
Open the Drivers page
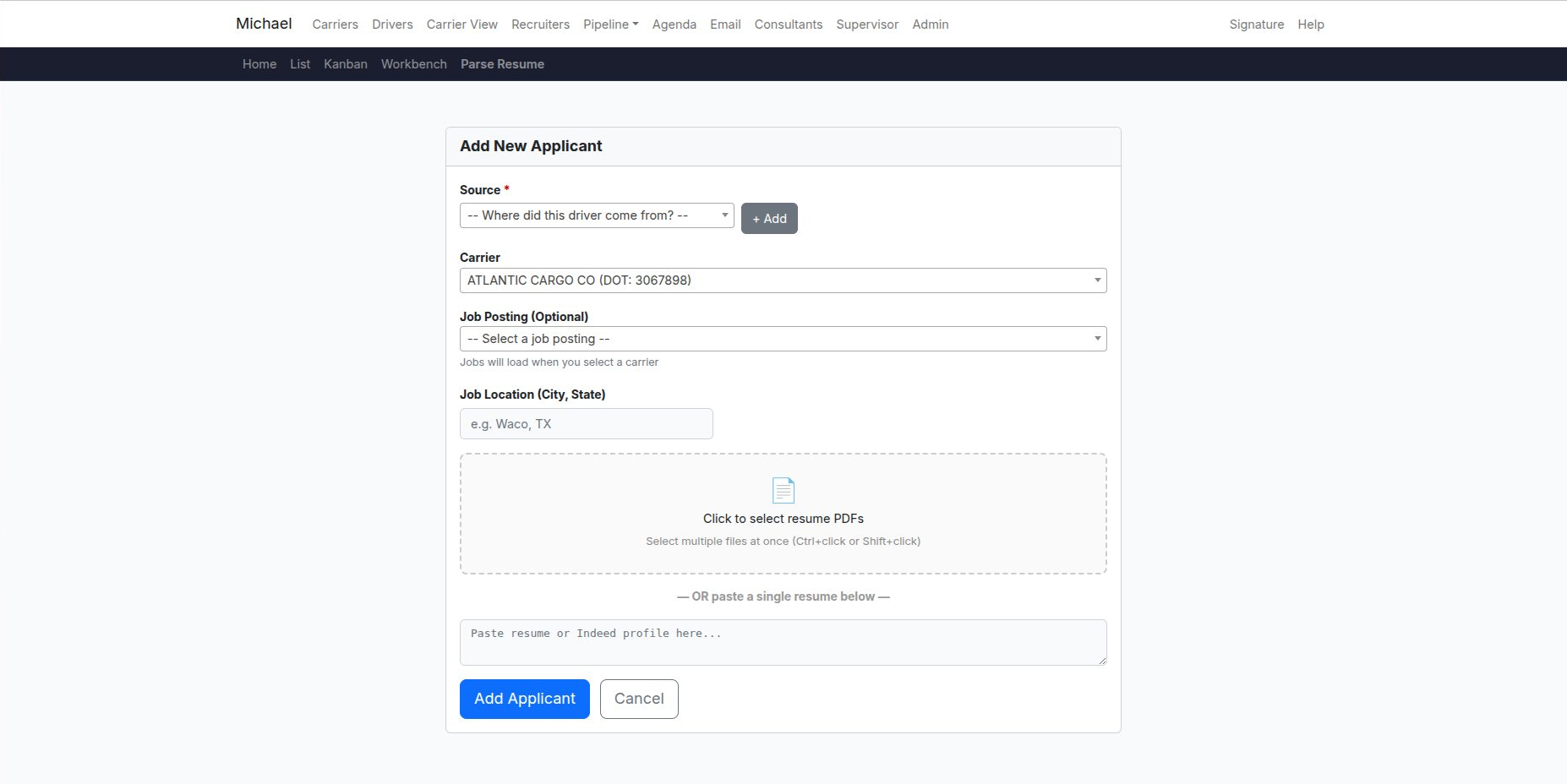click(x=392, y=24)
